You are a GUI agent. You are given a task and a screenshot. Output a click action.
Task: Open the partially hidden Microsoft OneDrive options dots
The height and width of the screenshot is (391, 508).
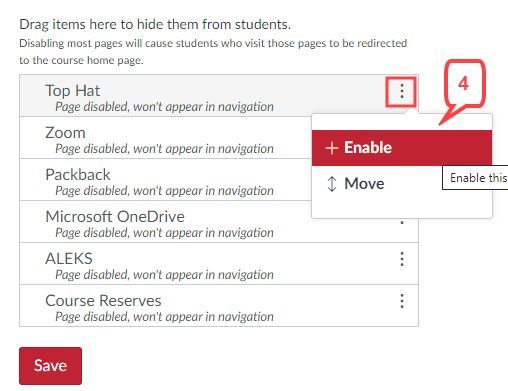click(x=402, y=221)
